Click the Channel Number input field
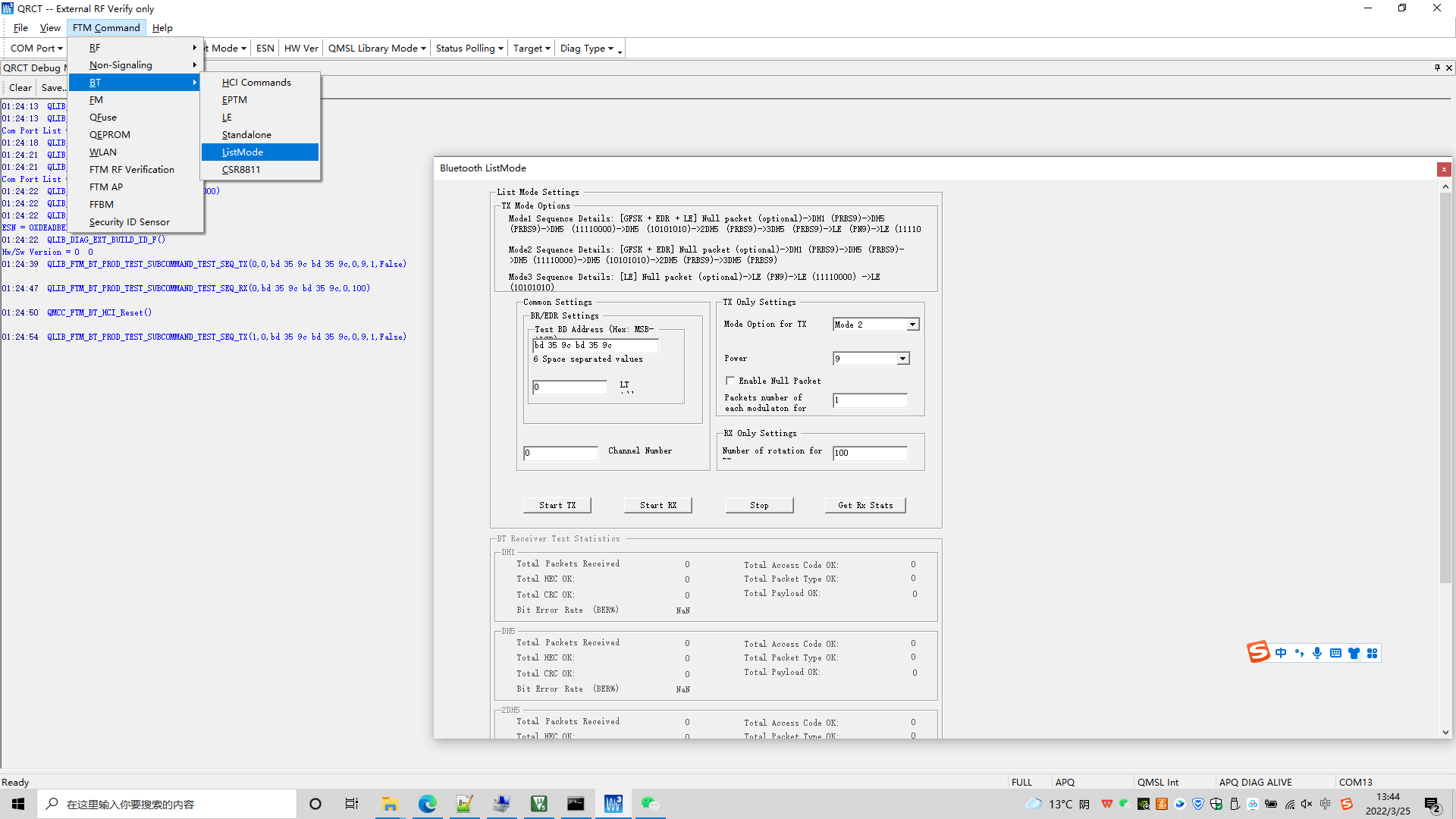 click(x=560, y=453)
